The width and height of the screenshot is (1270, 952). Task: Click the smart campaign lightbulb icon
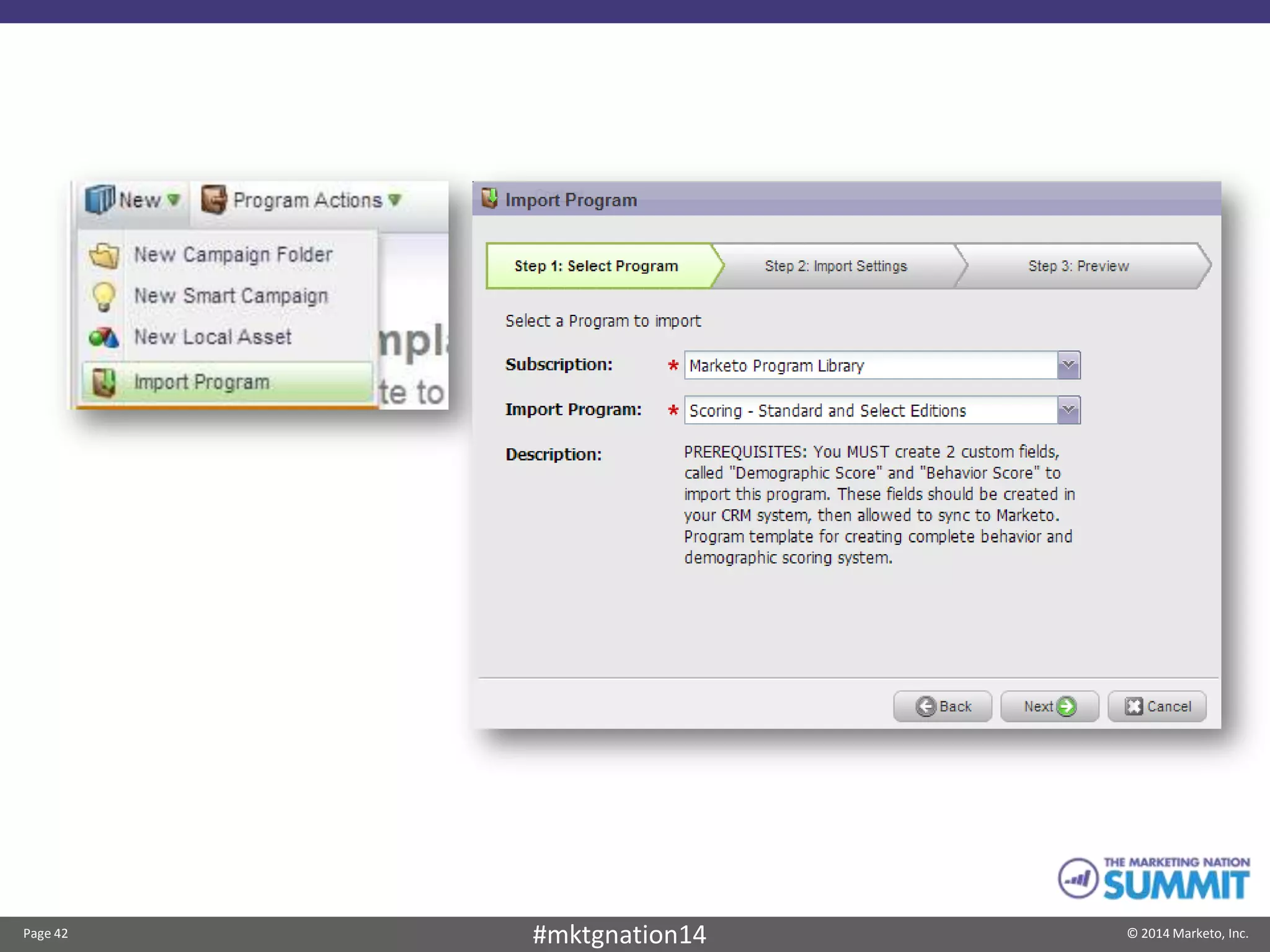coord(103,296)
